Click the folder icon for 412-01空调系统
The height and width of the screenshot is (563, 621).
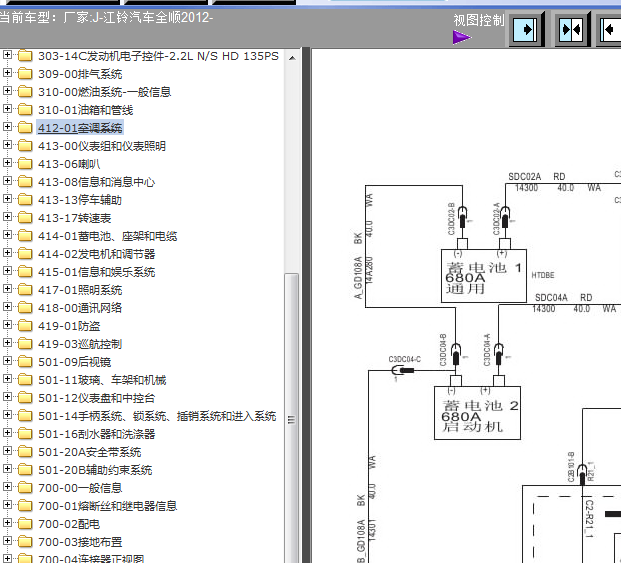(x=25, y=127)
